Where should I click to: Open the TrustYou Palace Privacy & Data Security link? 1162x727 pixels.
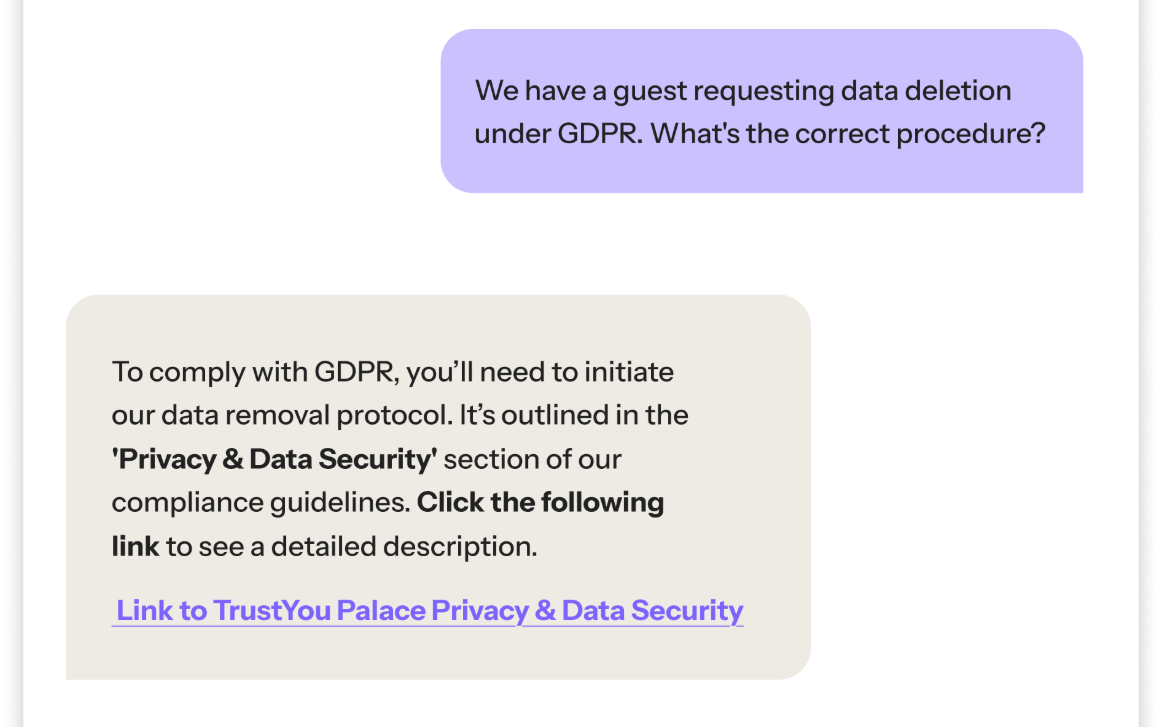point(430,611)
